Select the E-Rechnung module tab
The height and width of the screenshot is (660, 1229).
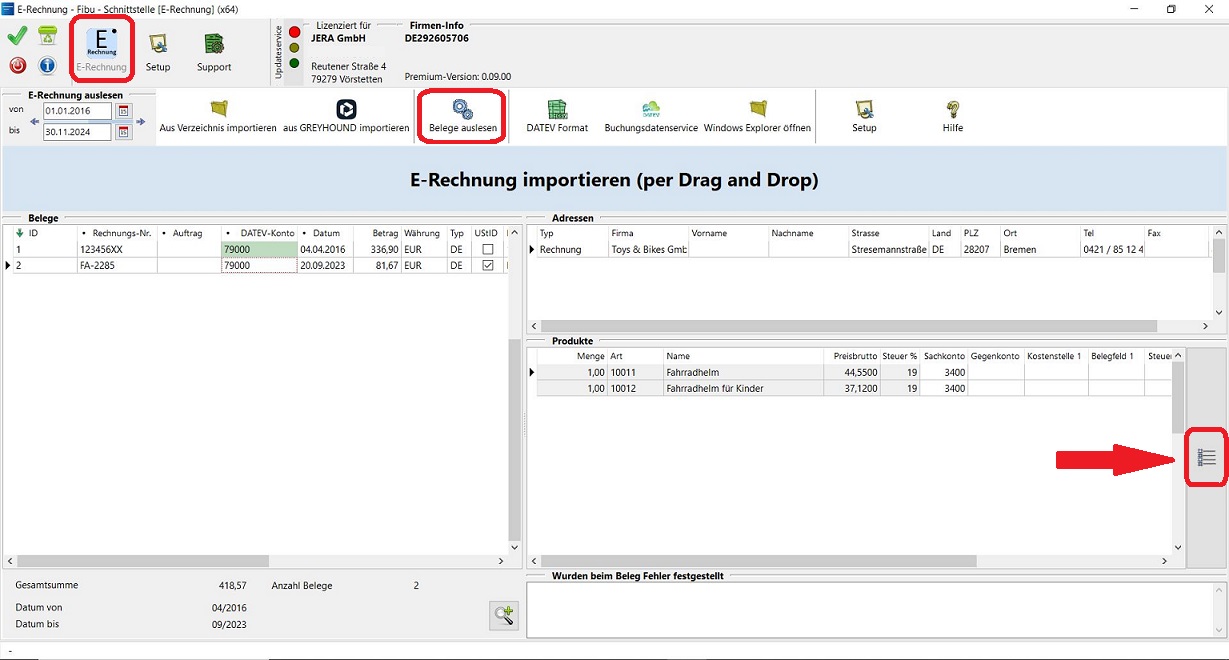point(101,49)
